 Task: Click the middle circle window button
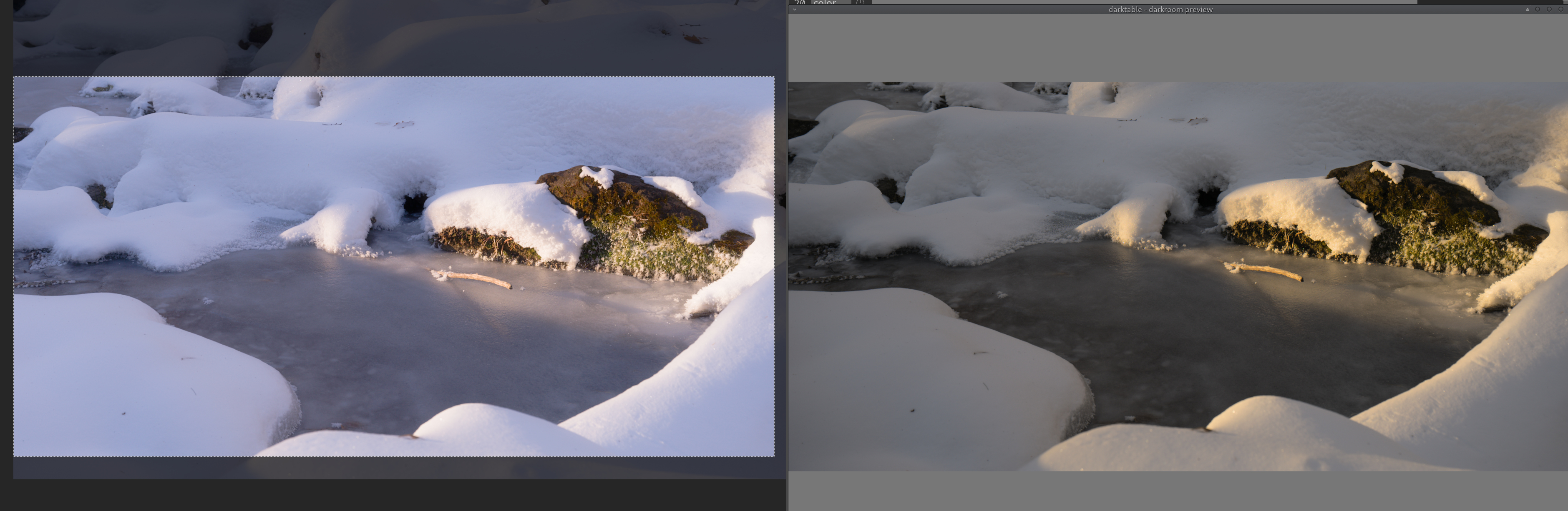[x=1549, y=9]
